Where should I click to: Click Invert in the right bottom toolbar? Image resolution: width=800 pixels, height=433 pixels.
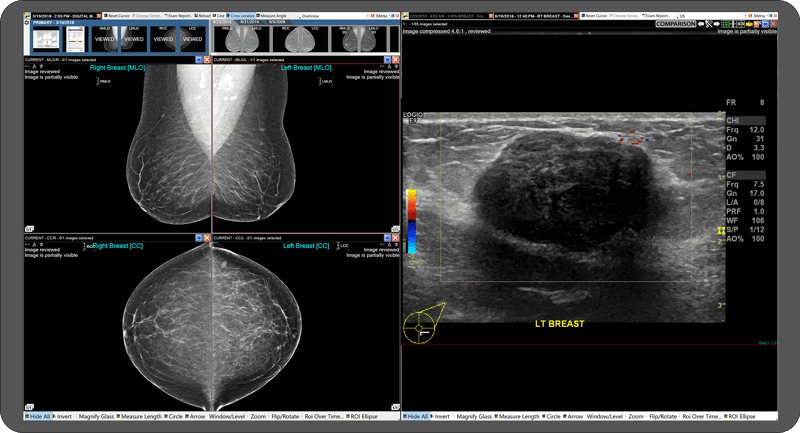coord(441,417)
